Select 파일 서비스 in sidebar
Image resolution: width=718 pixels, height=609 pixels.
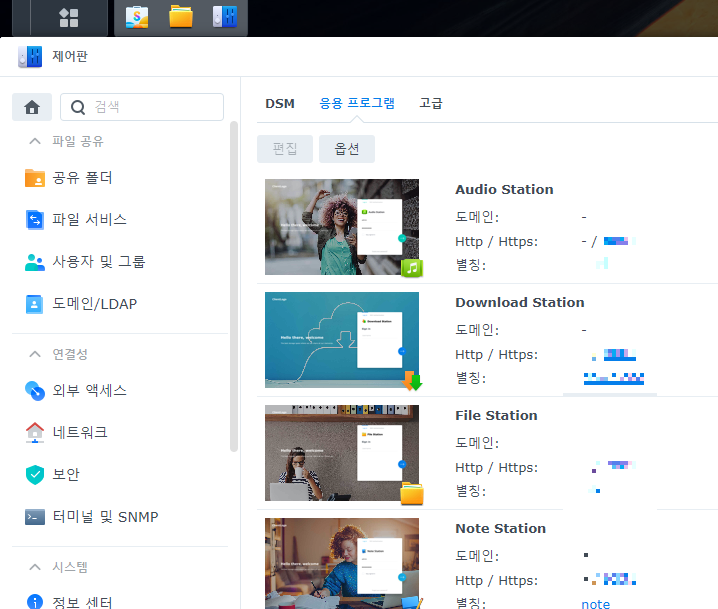click(x=89, y=220)
